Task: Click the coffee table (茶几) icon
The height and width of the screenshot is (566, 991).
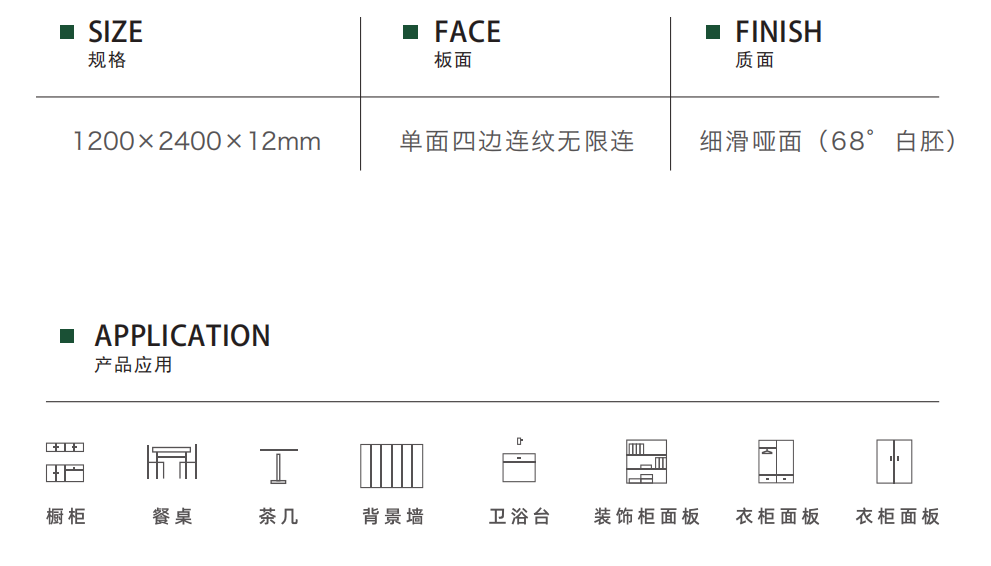Action: pos(278,466)
